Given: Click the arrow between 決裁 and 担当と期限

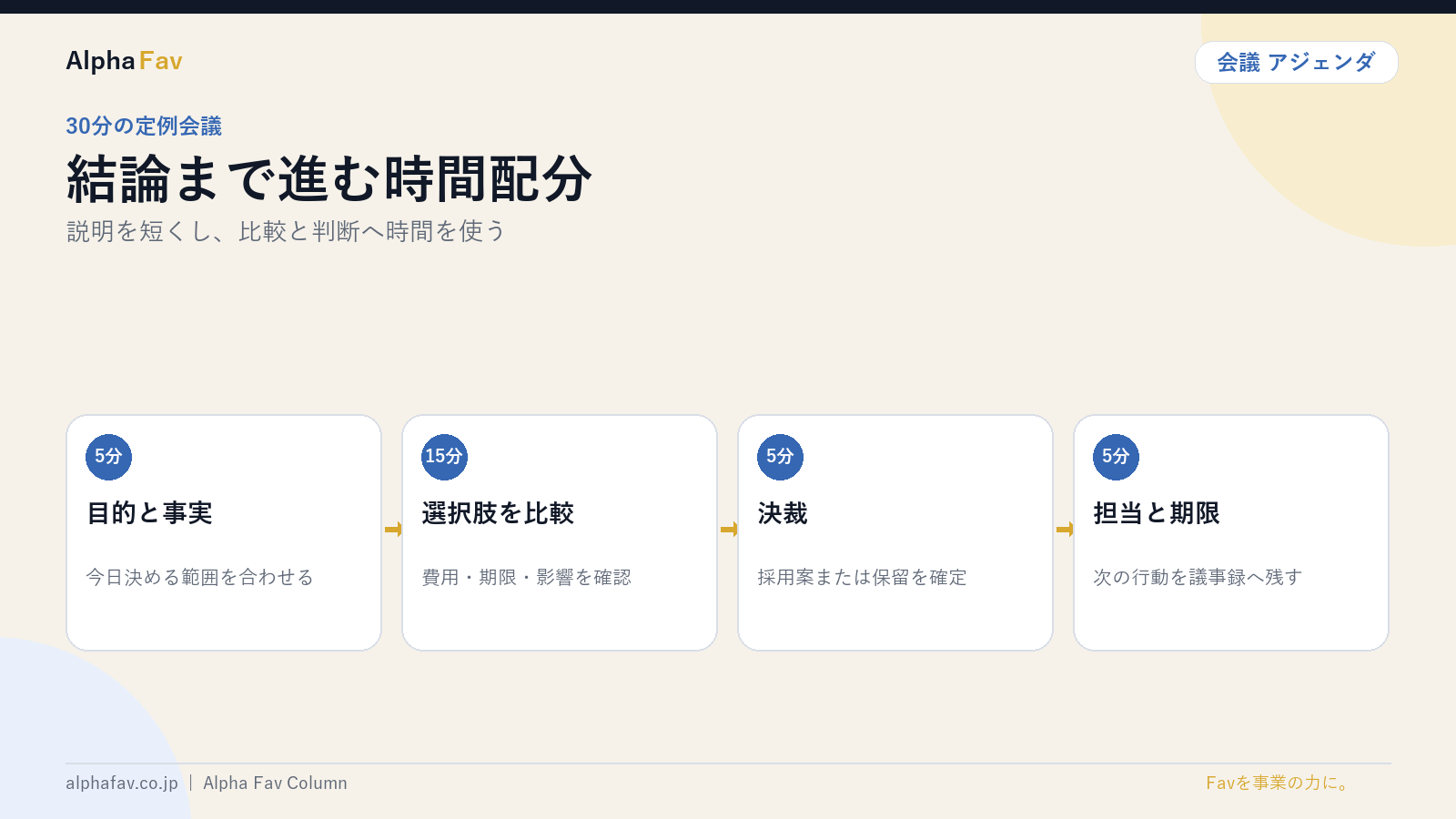Looking at the screenshot, I should pos(1064,530).
